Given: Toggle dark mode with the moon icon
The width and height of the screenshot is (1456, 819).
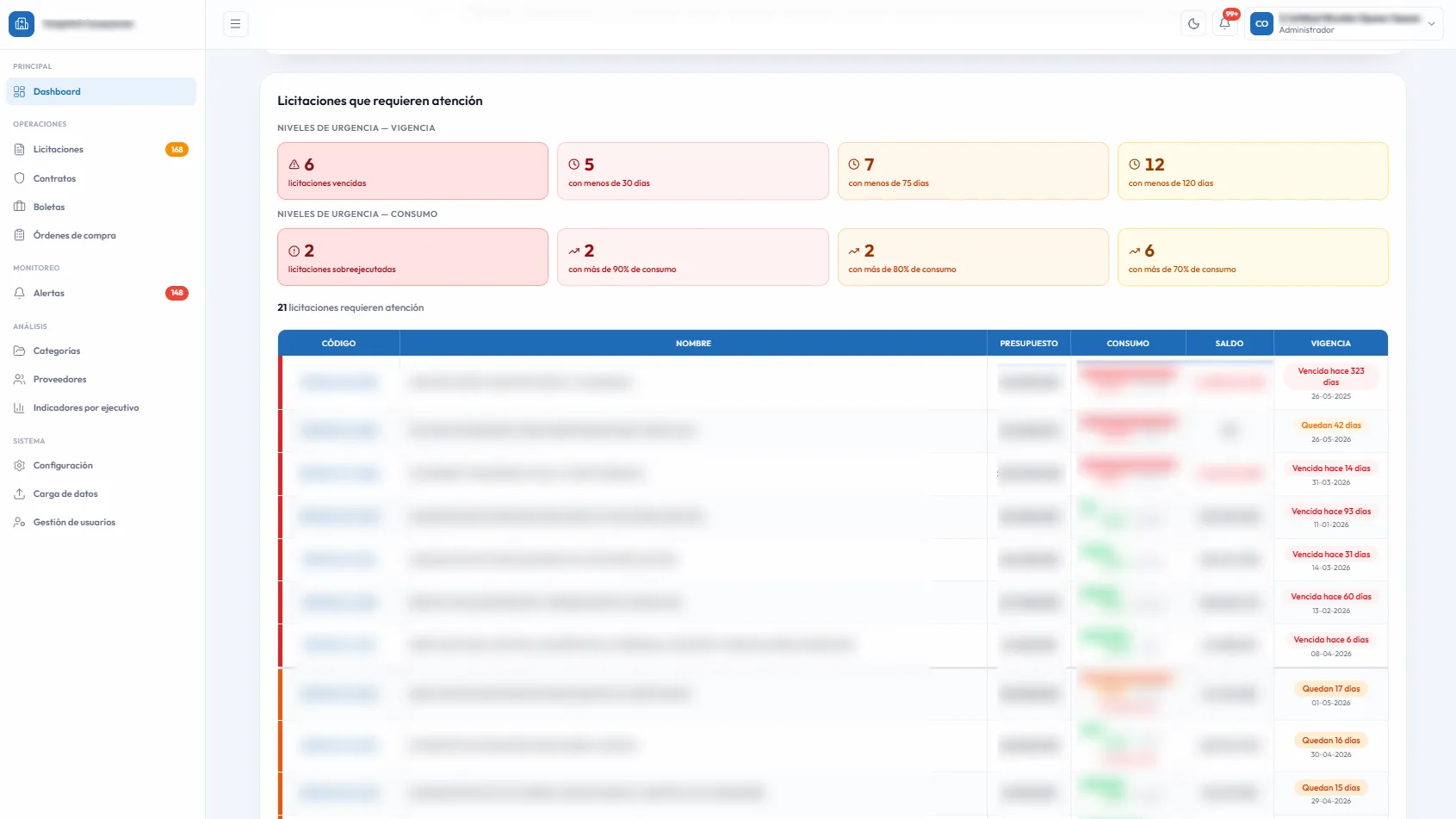Looking at the screenshot, I should click(x=1193, y=24).
